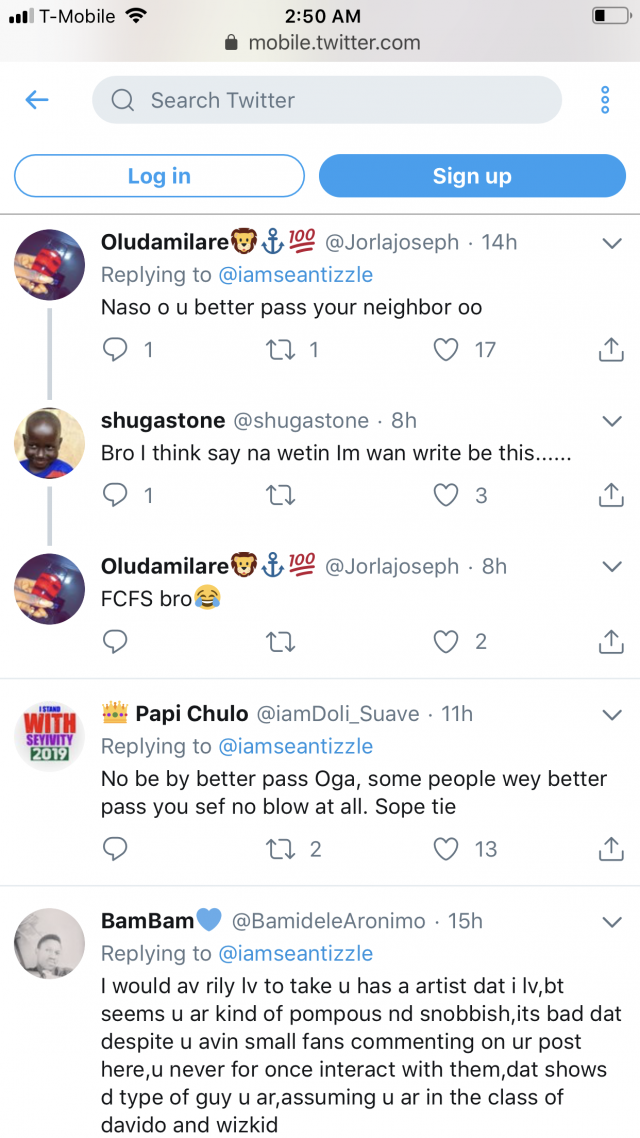
Task: Like Oludamilare's tweet with 17 likes
Action: click(x=446, y=349)
